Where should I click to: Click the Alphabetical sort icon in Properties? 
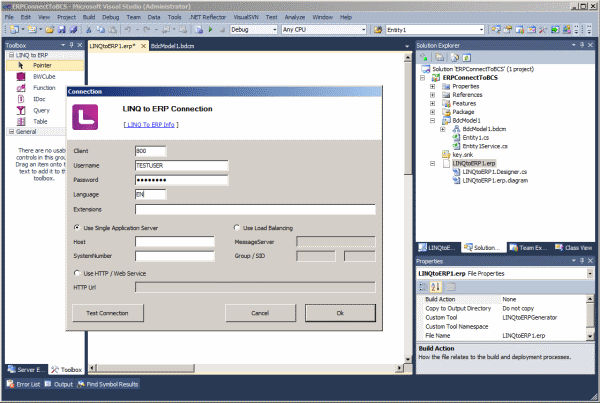pyautogui.click(x=435, y=287)
